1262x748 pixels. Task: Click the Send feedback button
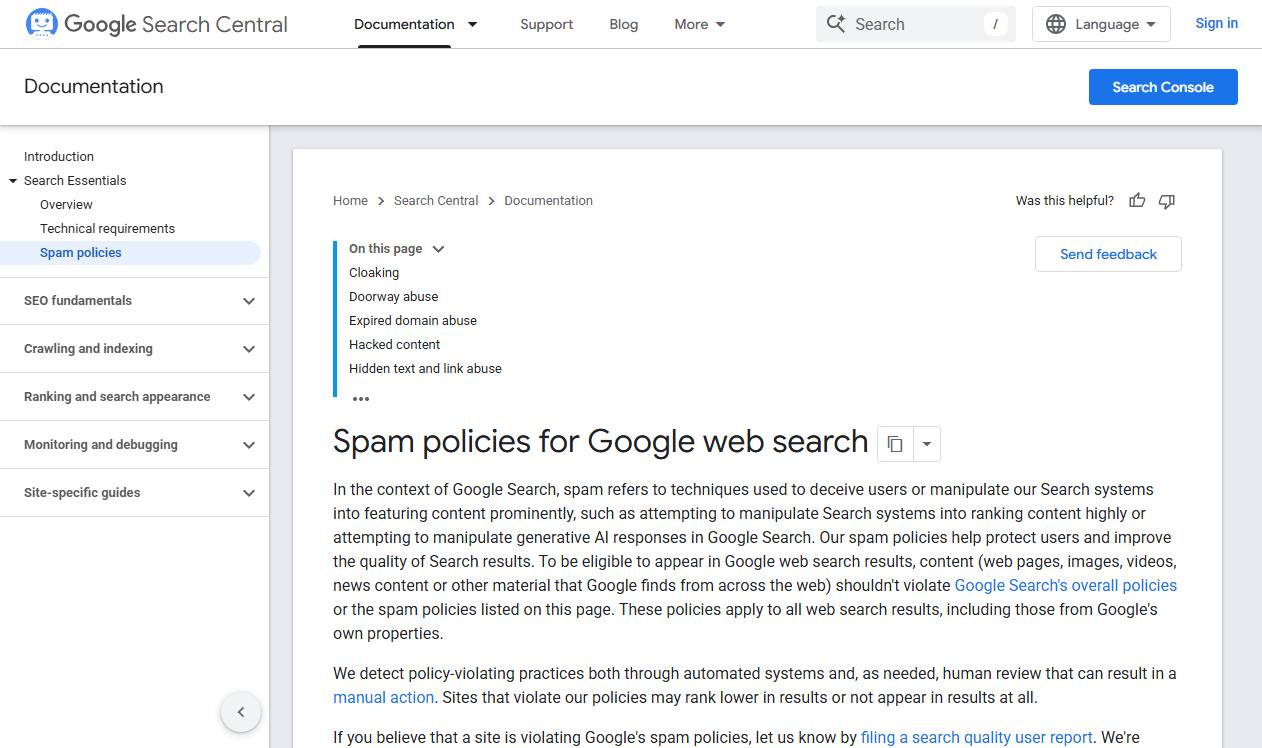(x=1108, y=254)
